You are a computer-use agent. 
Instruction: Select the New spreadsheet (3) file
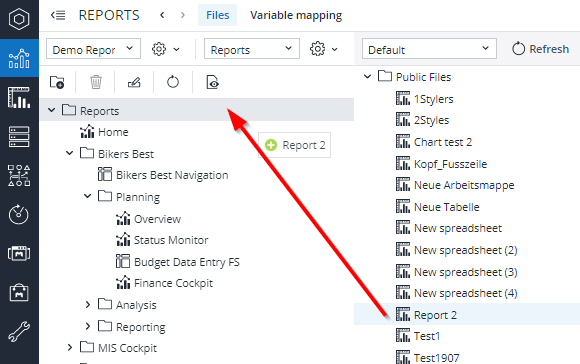[466, 272]
